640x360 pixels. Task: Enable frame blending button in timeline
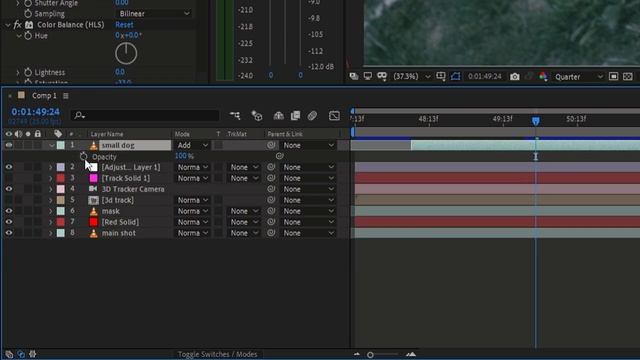(296, 116)
